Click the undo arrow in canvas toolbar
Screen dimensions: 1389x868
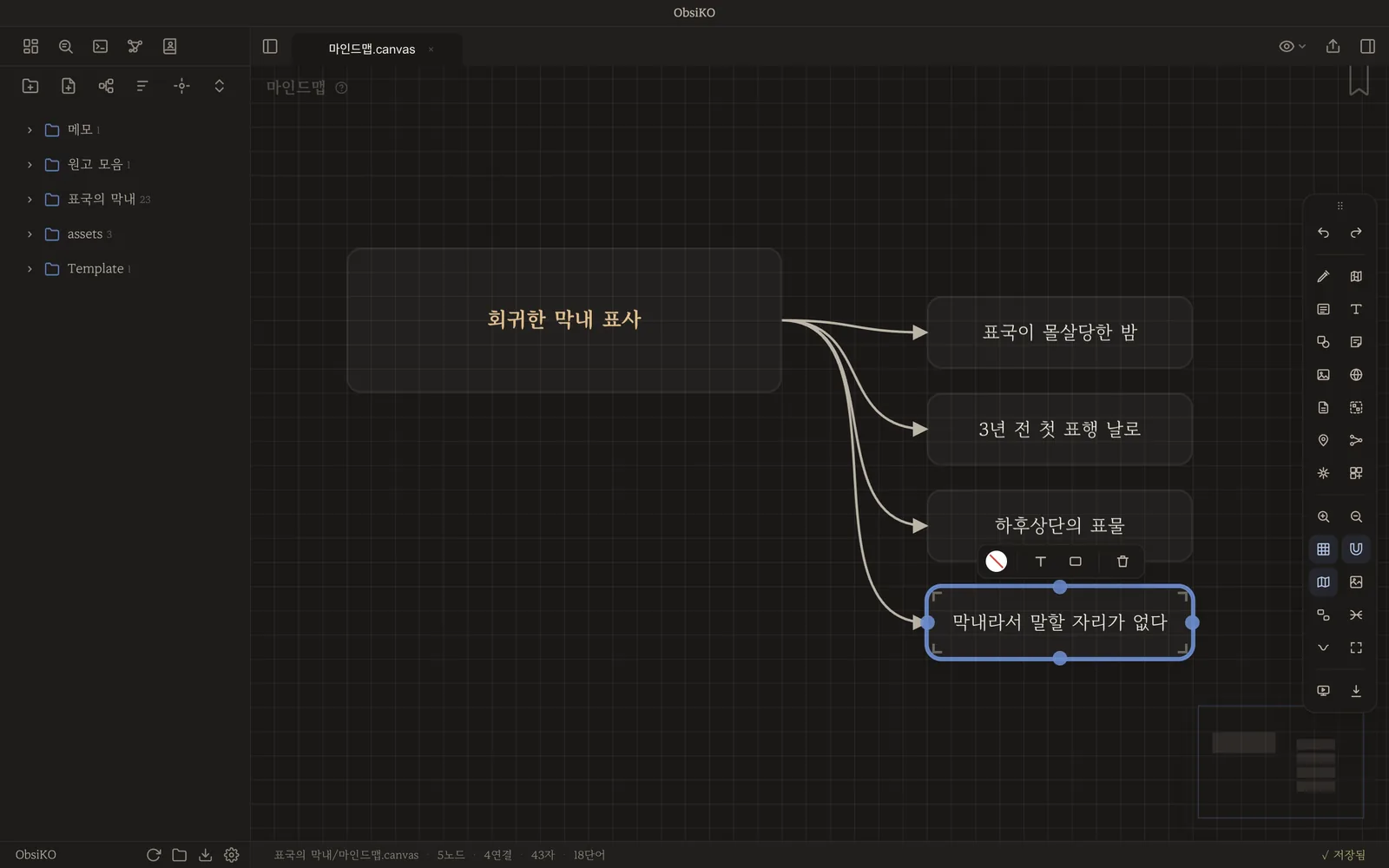click(x=1323, y=233)
